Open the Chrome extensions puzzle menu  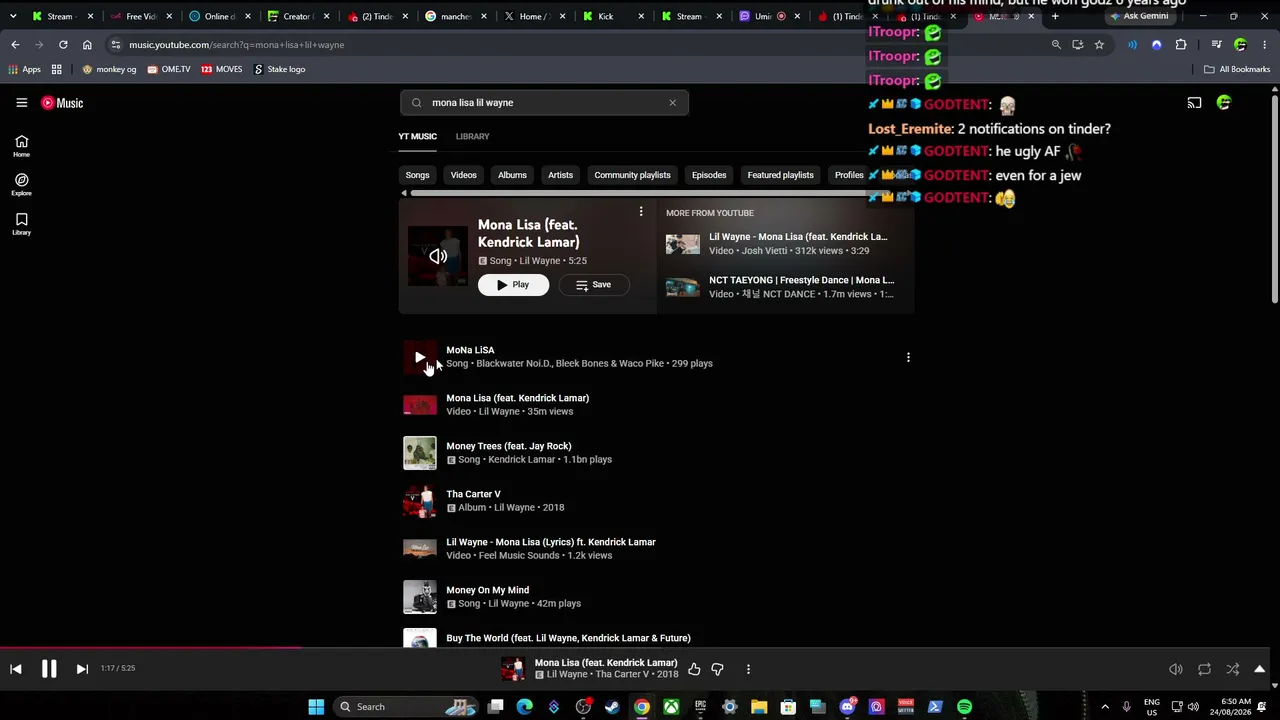tap(1181, 45)
